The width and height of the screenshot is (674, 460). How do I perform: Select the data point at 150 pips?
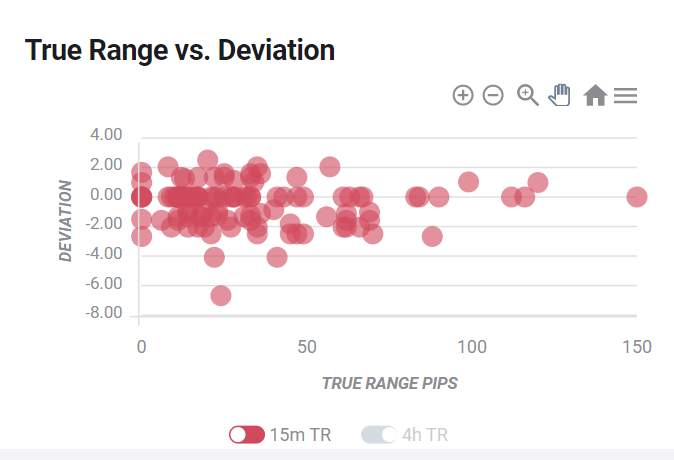637,197
